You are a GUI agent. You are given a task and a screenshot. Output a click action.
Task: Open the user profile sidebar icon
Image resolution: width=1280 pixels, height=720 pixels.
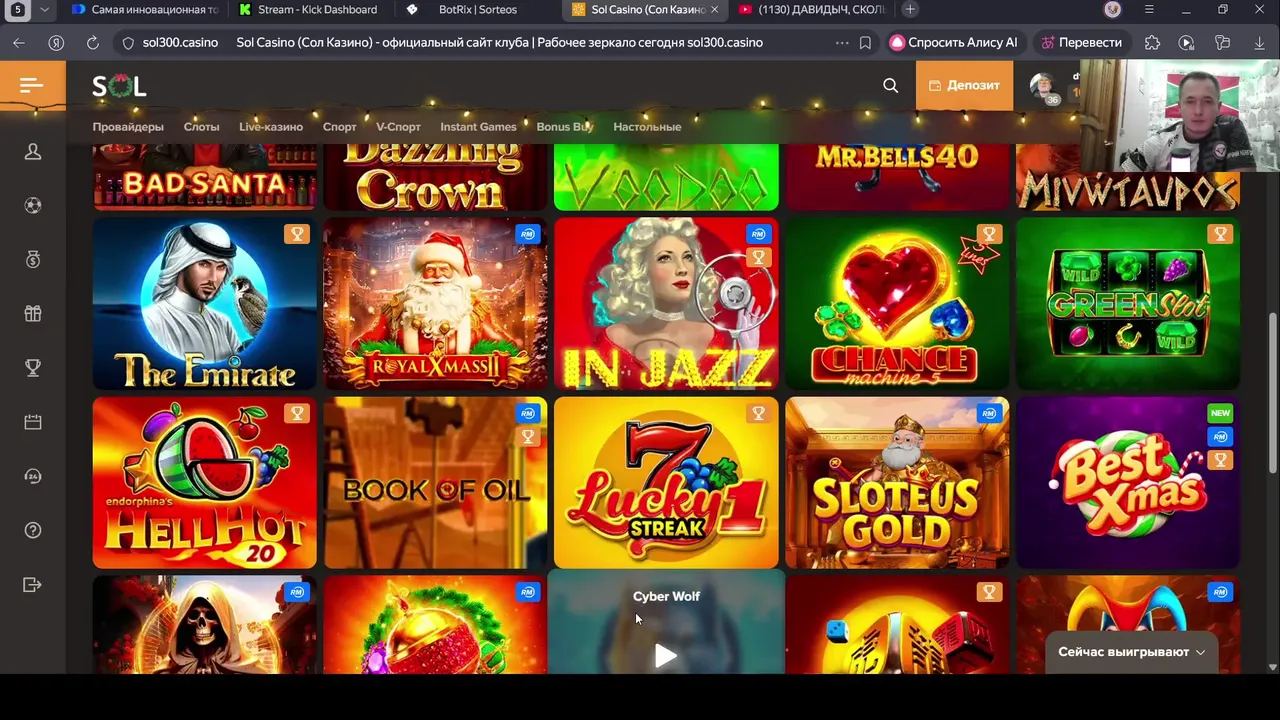coord(33,151)
